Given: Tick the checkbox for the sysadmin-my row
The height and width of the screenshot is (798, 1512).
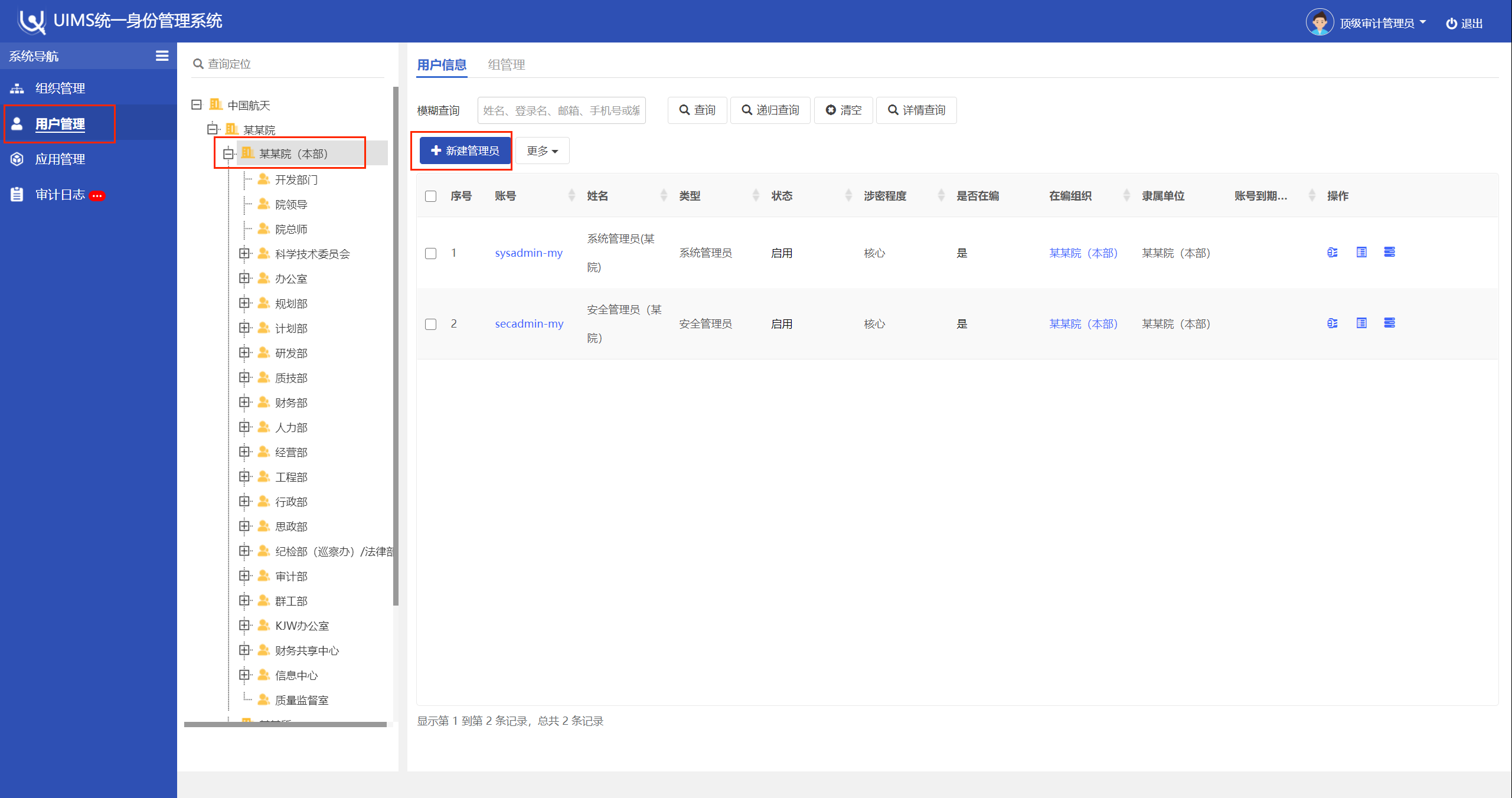Looking at the screenshot, I should pos(430,253).
